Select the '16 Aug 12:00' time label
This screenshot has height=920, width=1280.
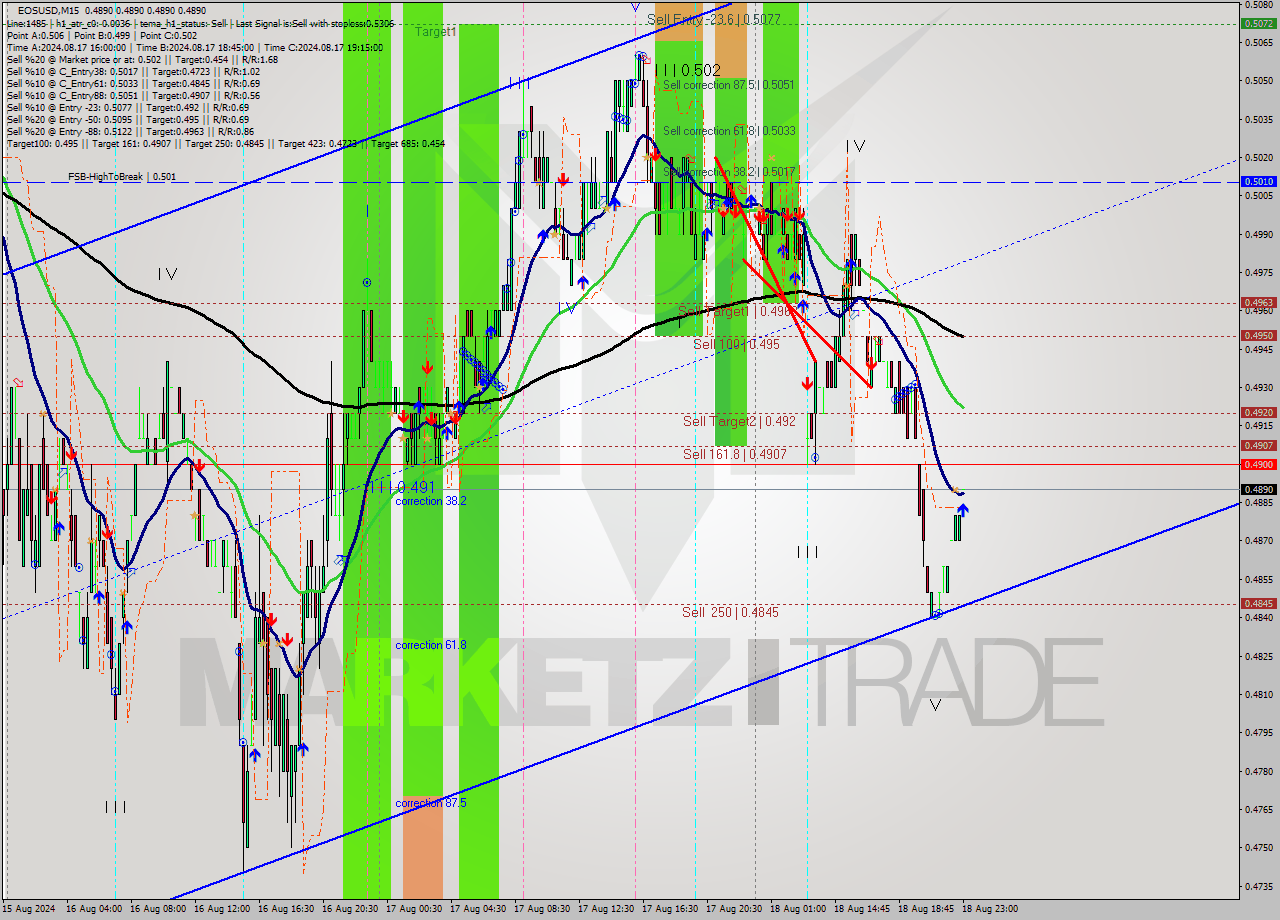221,910
